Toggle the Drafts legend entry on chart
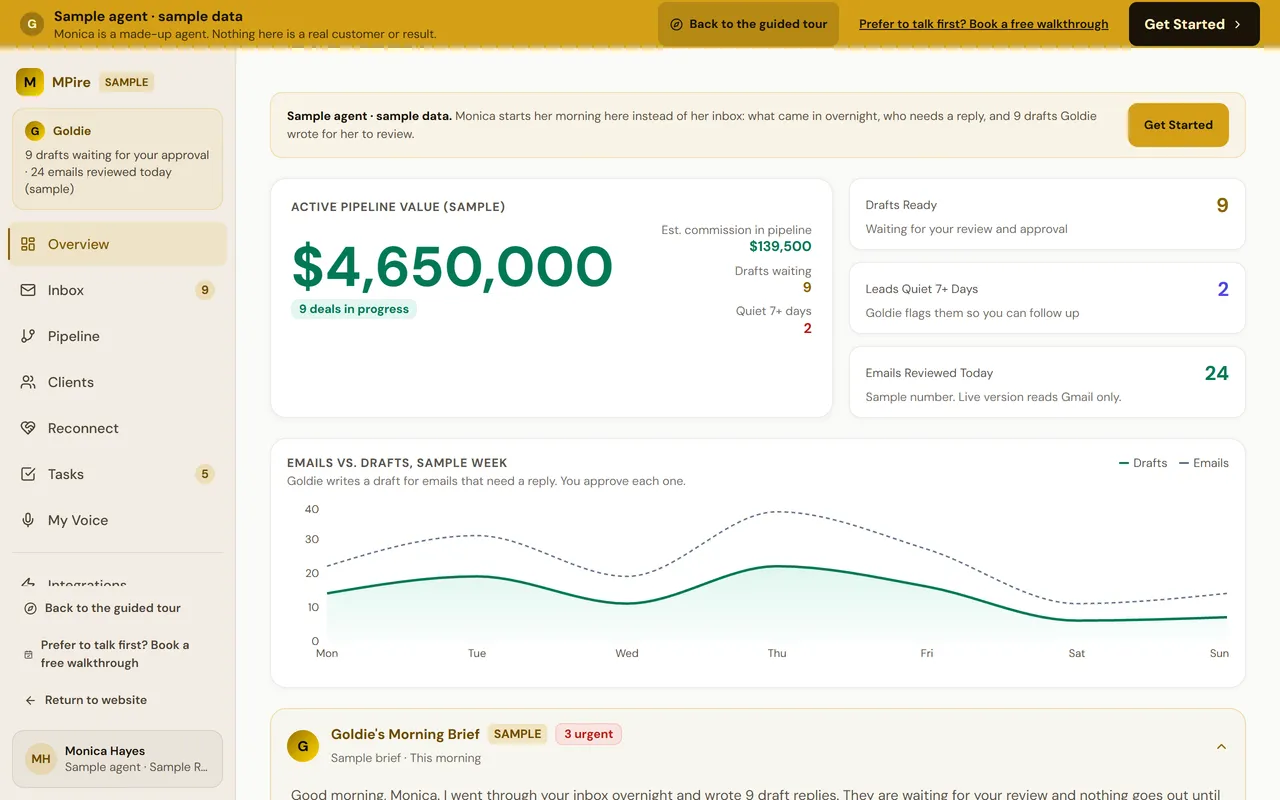 [1142, 463]
